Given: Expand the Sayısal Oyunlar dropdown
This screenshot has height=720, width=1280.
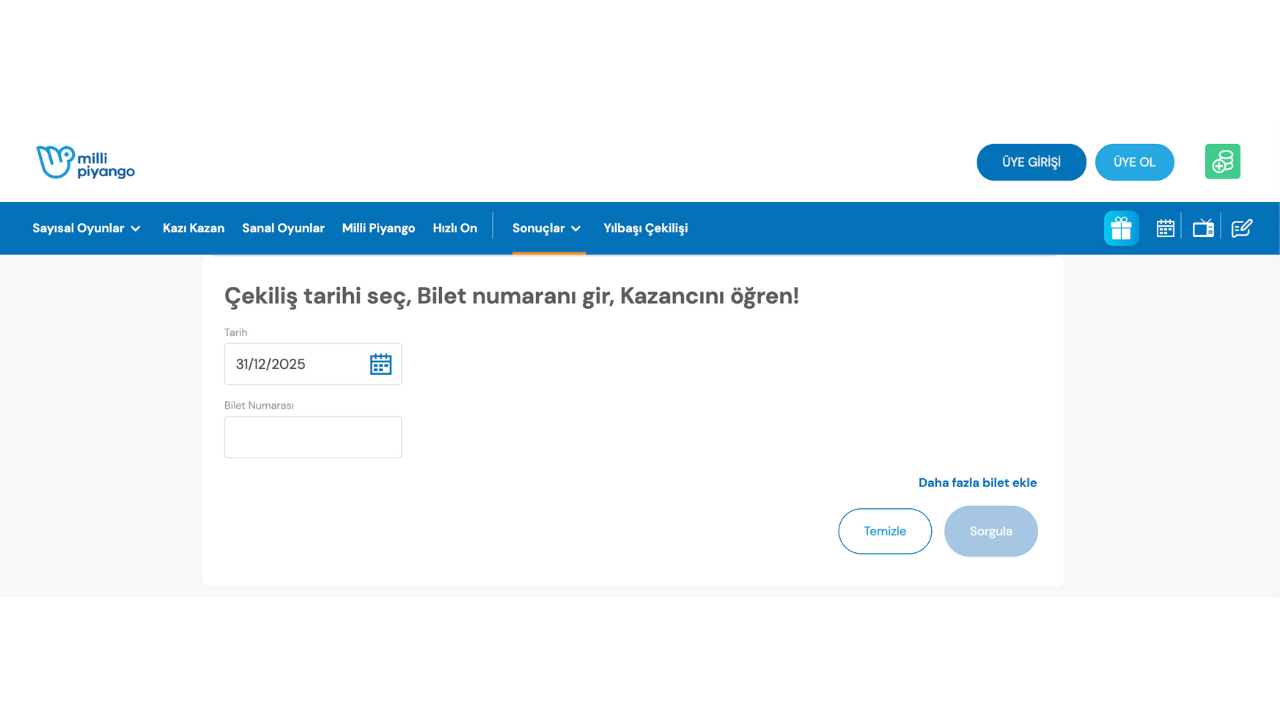Looking at the screenshot, I should click(x=86, y=228).
